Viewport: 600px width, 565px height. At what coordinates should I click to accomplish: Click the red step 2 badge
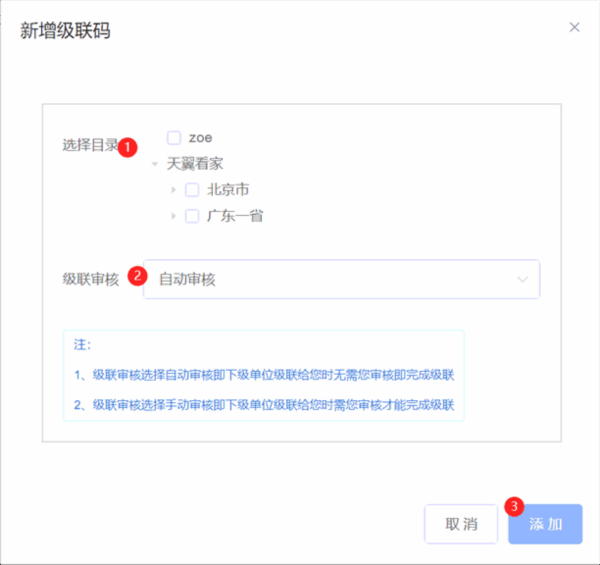click(x=139, y=274)
